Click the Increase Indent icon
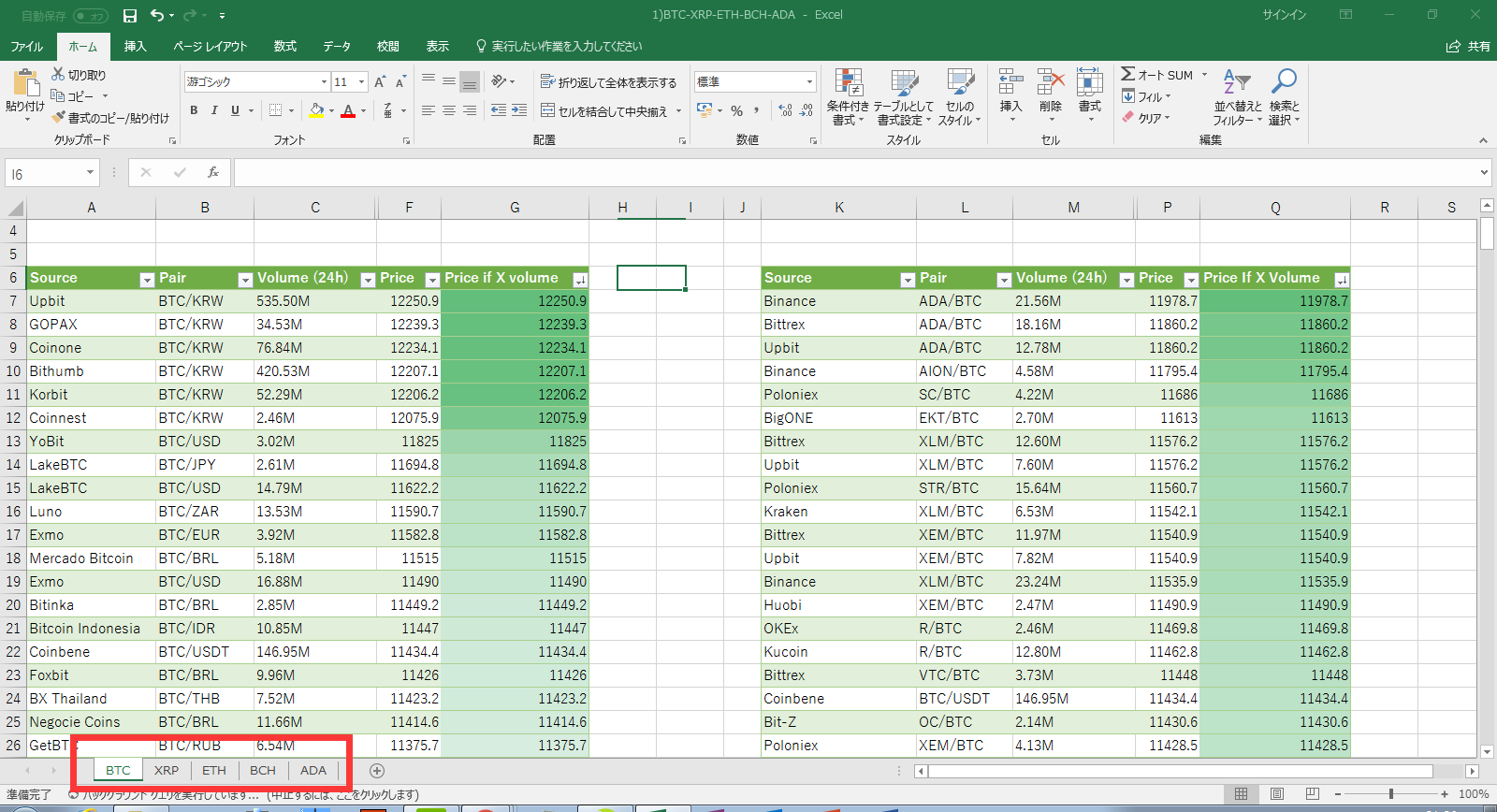The width and height of the screenshot is (1497, 812). pos(520,110)
